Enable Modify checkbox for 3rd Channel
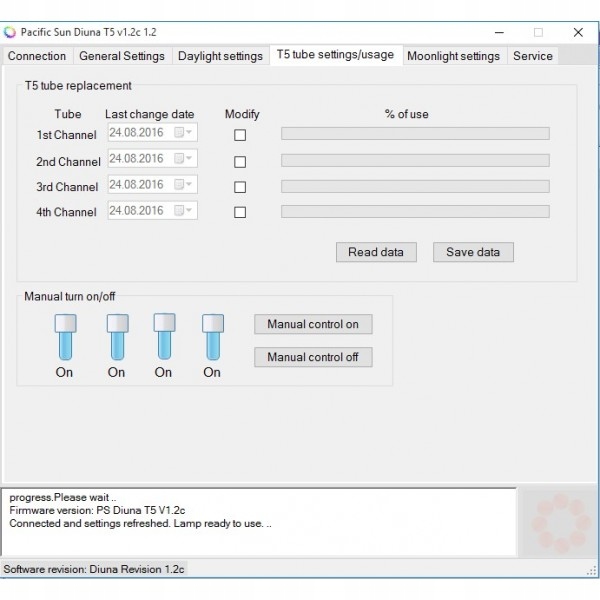This screenshot has height=600, width=600. click(x=240, y=187)
